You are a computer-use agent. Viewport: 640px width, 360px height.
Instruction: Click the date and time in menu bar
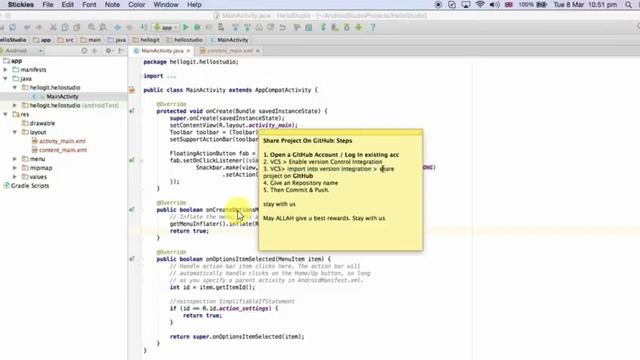[585, 4]
